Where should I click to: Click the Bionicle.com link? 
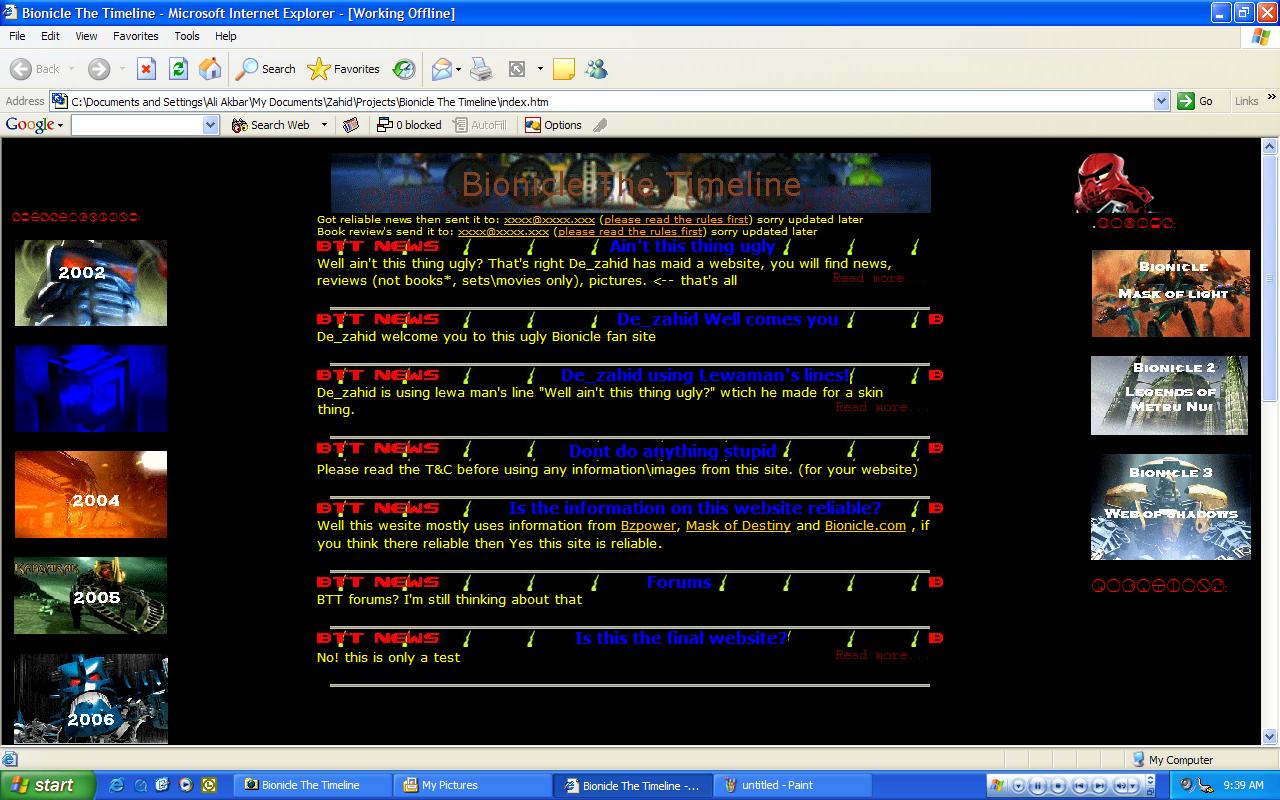point(865,525)
